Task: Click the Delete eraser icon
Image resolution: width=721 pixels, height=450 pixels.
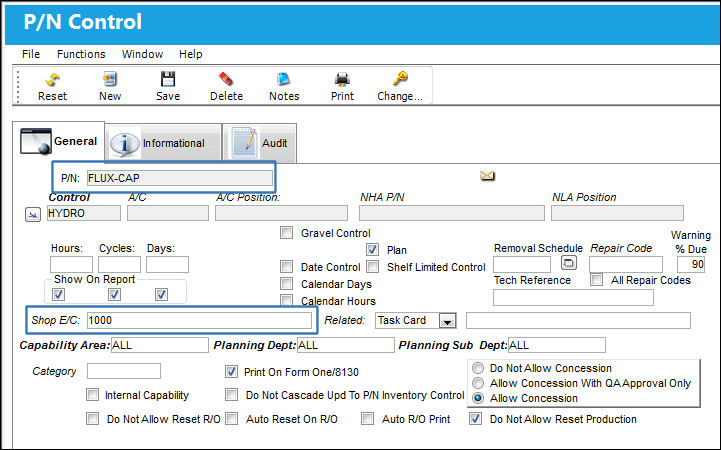Action: click(x=226, y=79)
